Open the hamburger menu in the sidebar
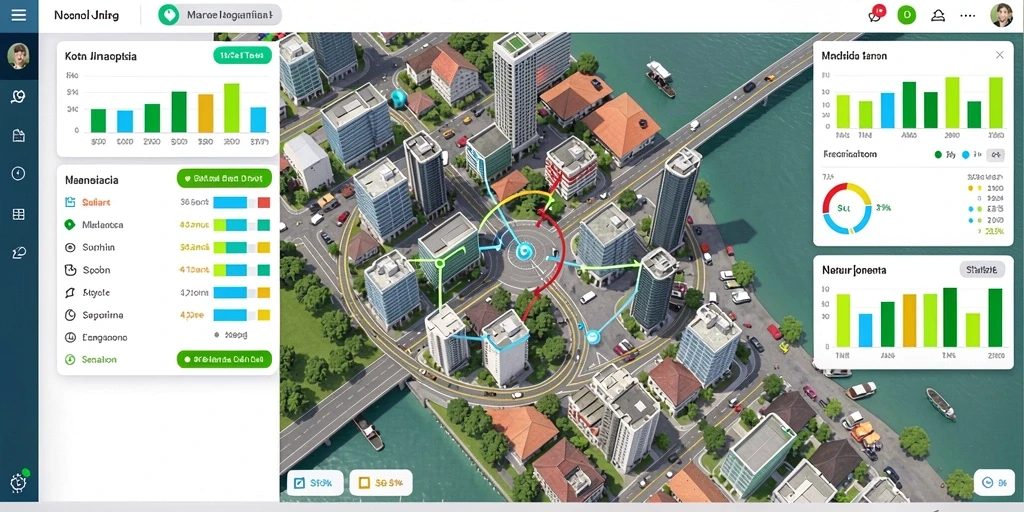The width and height of the screenshot is (1024, 512). tap(19, 14)
